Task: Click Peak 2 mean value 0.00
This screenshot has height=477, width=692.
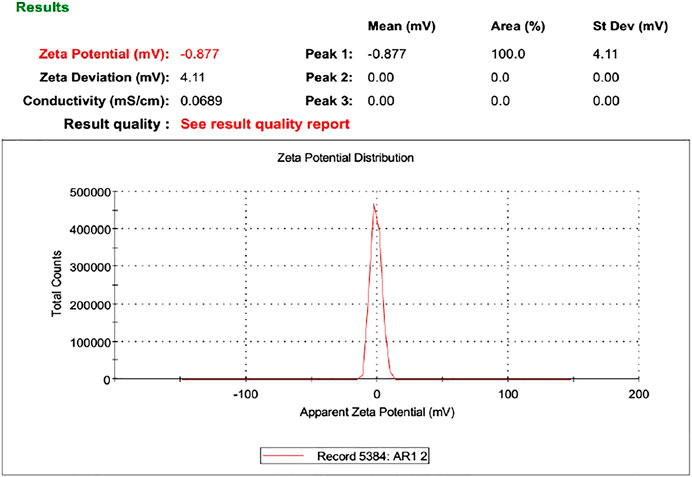Action: pyautogui.click(x=381, y=77)
